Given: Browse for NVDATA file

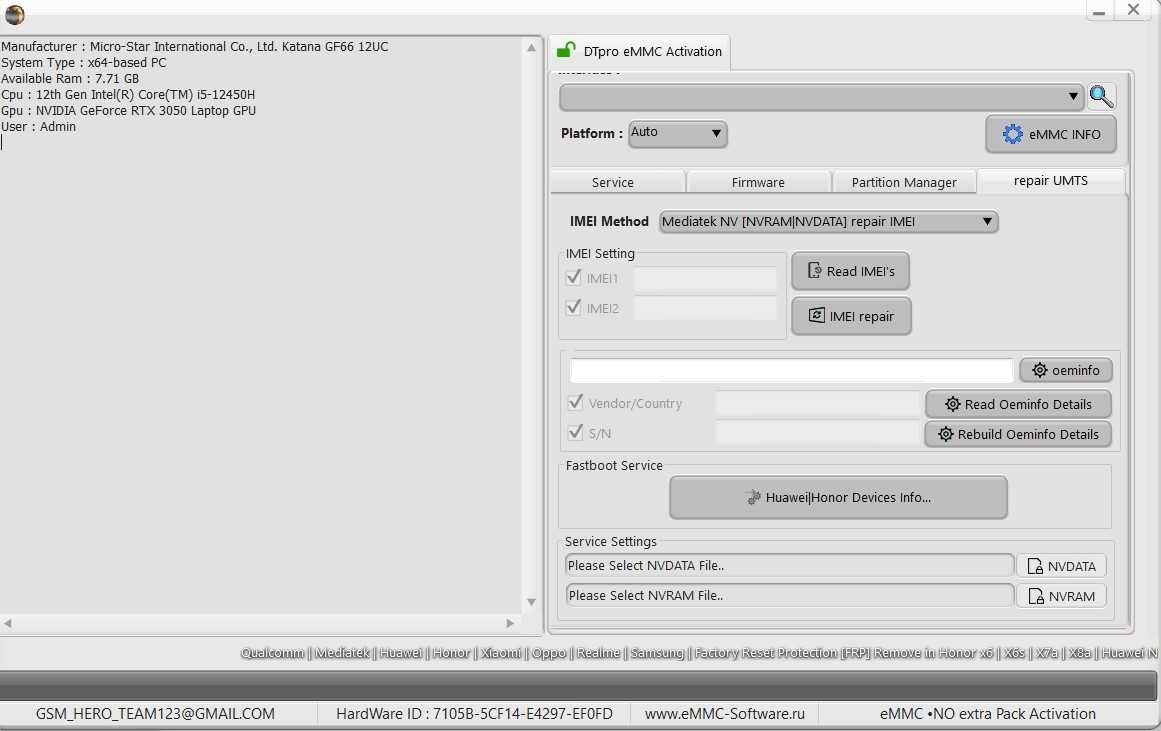Looking at the screenshot, I should pyautogui.click(x=1061, y=567).
